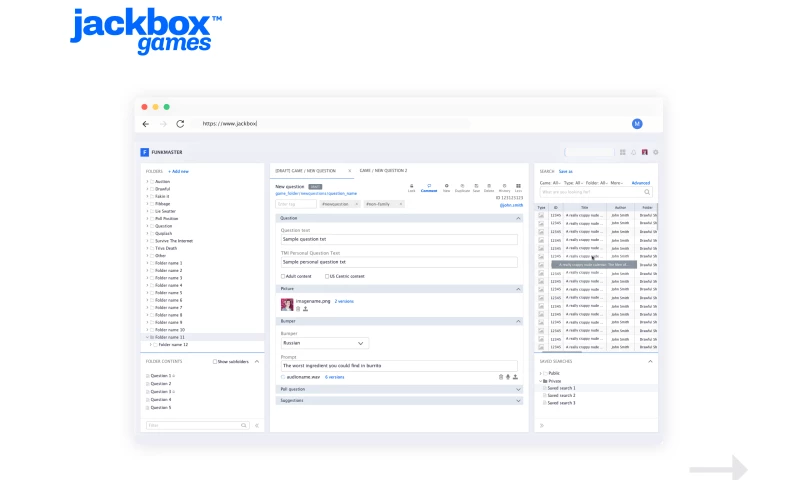Click the '+ Add new' folder link
The height and width of the screenshot is (480, 800).
(x=179, y=171)
